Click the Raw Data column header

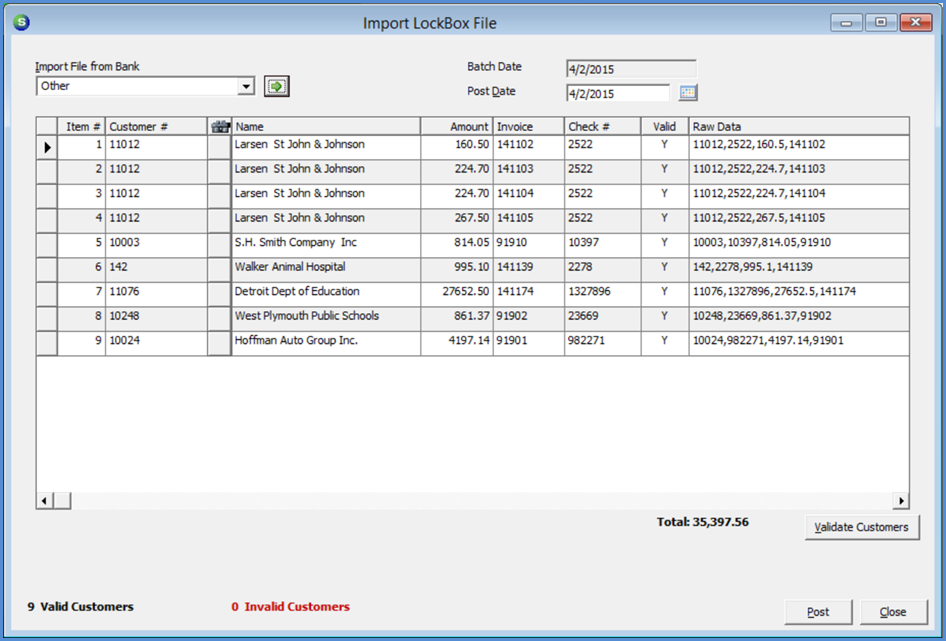(x=799, y=127)
